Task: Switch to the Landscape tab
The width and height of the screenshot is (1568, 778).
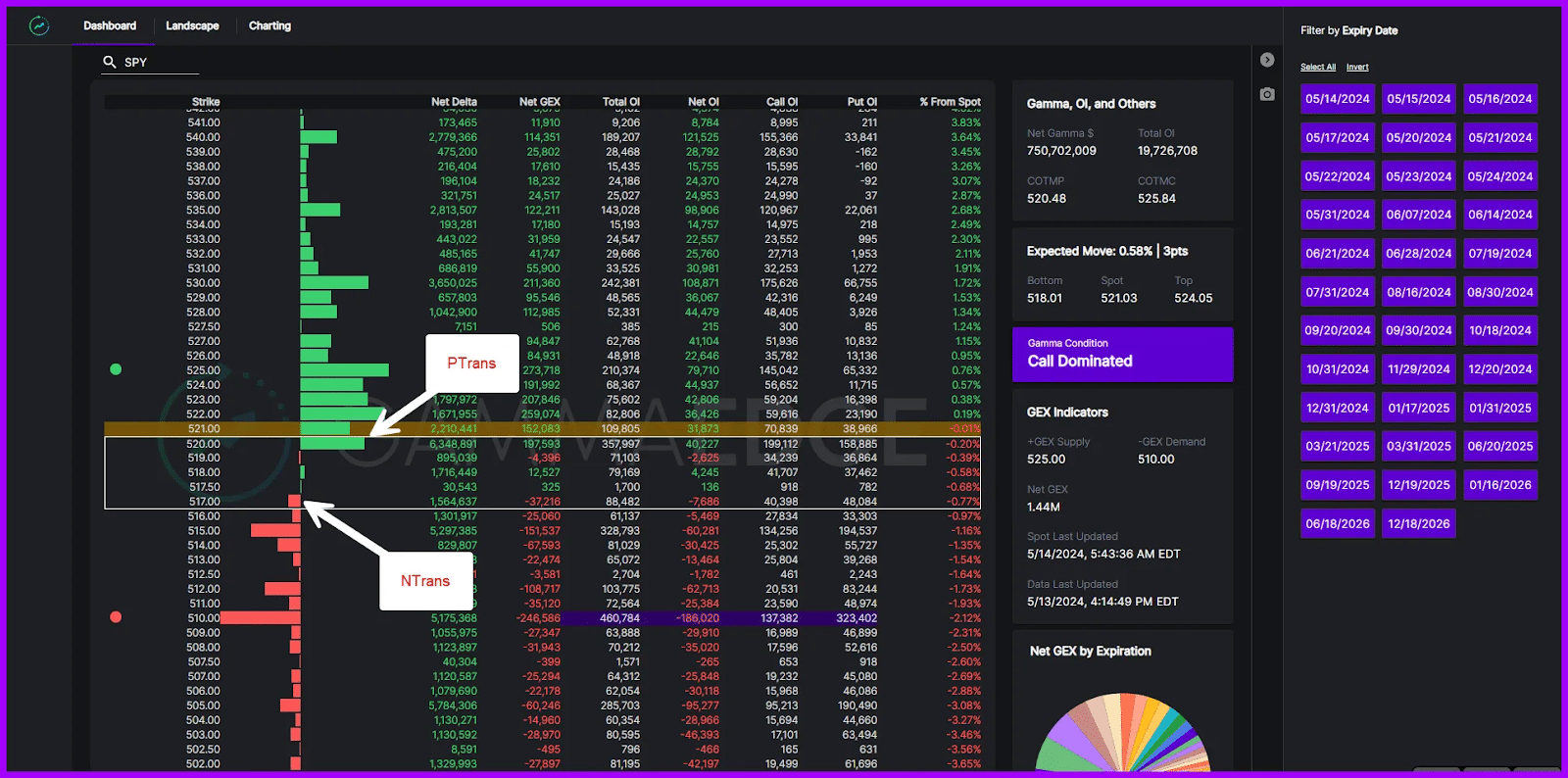Action: click(x=192, y=26)
